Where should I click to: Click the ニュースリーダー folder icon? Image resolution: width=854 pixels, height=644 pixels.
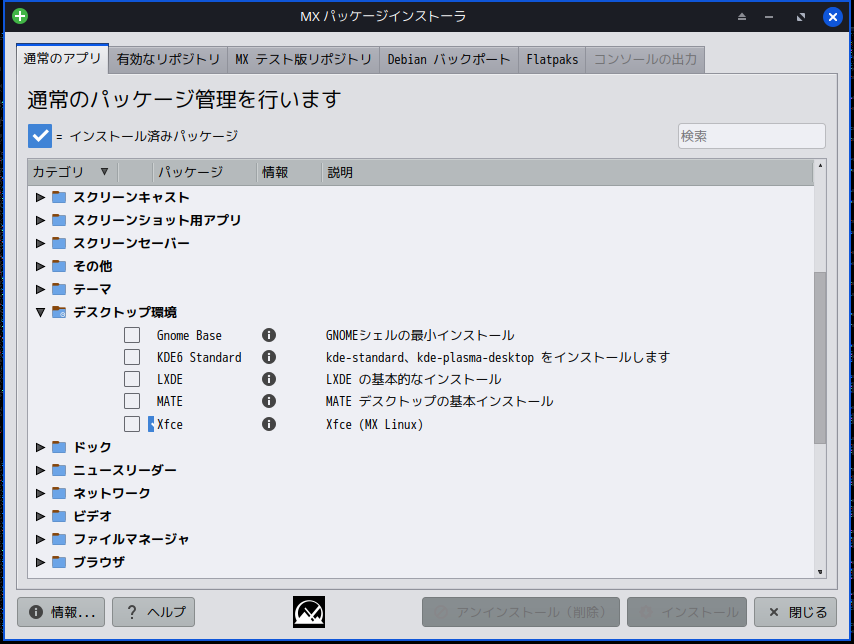click(x=59, y=470)
